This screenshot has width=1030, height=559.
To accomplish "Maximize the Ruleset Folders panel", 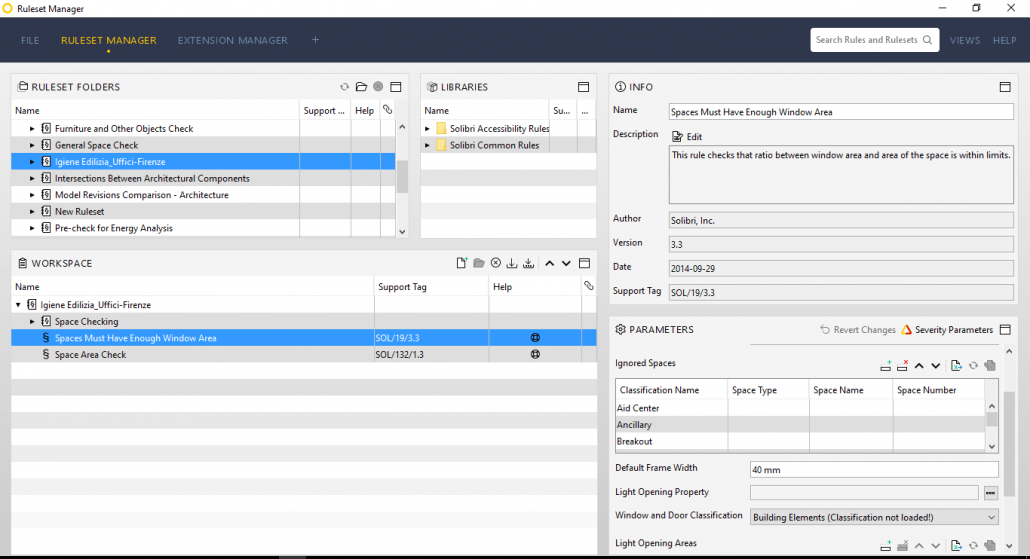I will [395, 87].
